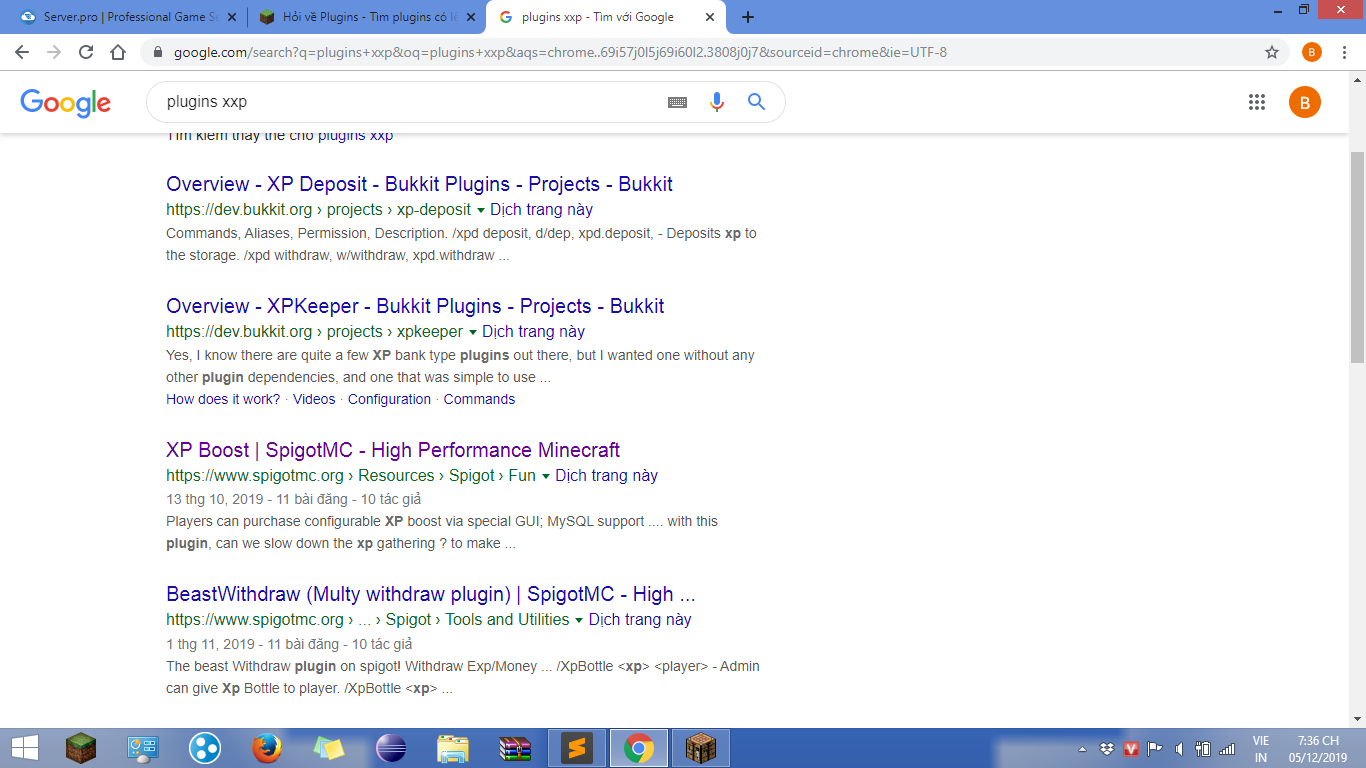Open Sticky Notes from the taskbar
Viewport: 1366px width, 768px height.
(329, 748)
